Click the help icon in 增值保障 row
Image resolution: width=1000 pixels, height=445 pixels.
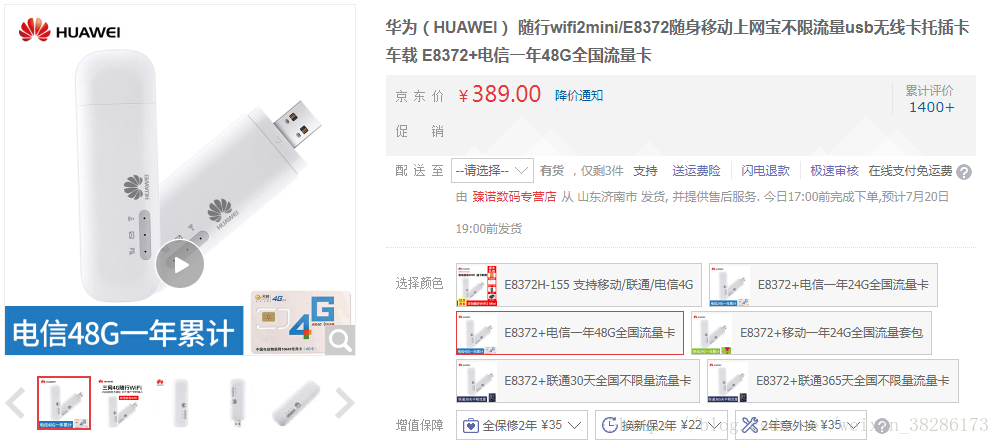(x=882, y=426)
